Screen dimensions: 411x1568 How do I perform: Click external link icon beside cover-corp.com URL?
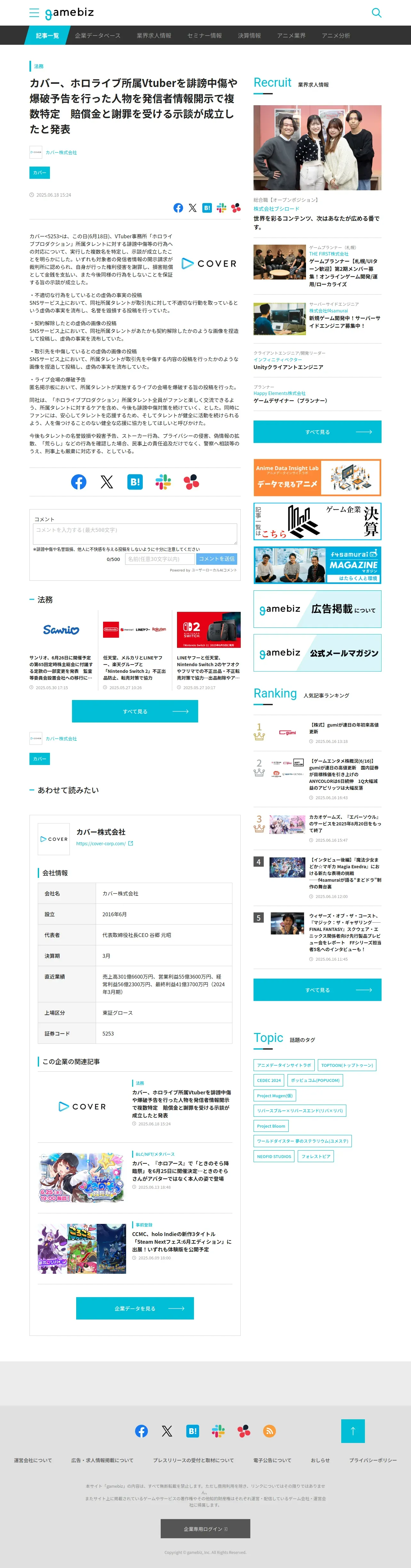point(130,844)
